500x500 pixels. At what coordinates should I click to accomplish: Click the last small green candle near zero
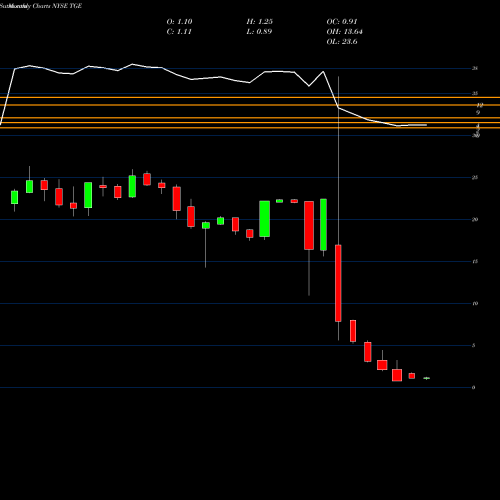[426, 378]
